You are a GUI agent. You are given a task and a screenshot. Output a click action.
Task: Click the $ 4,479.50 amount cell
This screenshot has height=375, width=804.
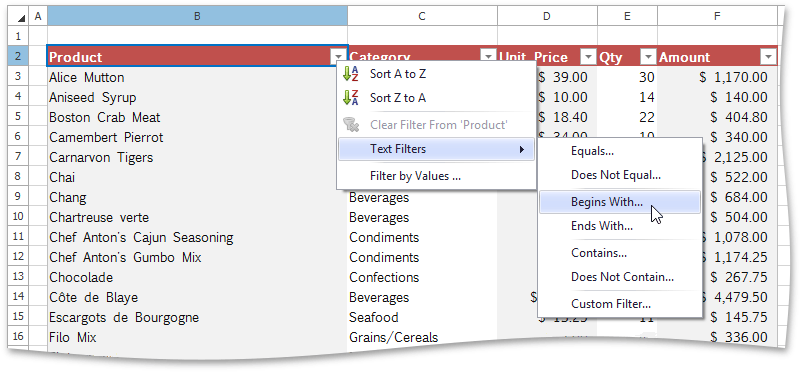tap(739, 298)
